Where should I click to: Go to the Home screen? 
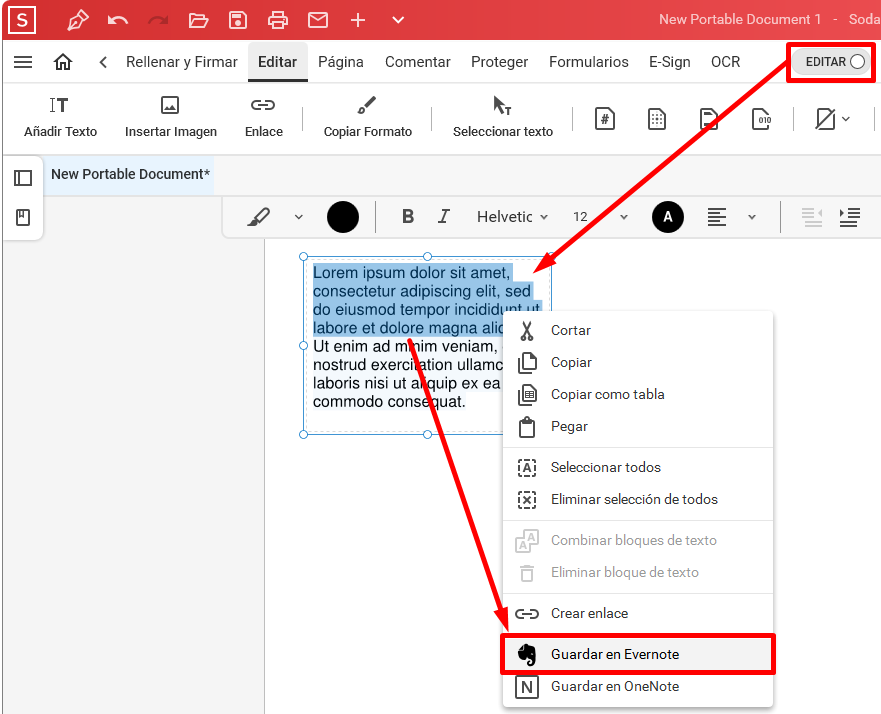[x=63, y=62]
